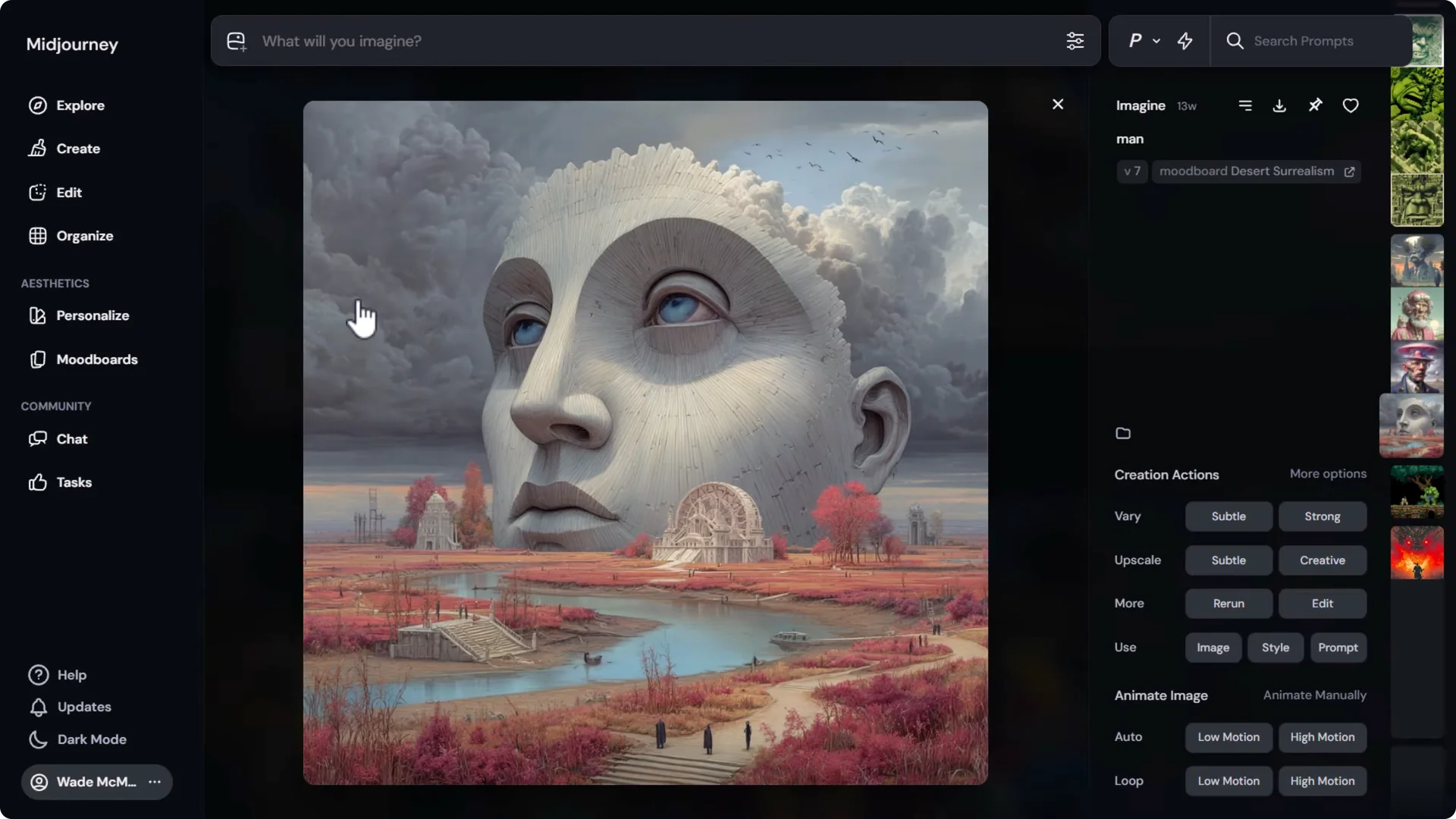Screen dimensions: 1456x819
Task: Switch to the Explore section
Action: coord(80,105)
